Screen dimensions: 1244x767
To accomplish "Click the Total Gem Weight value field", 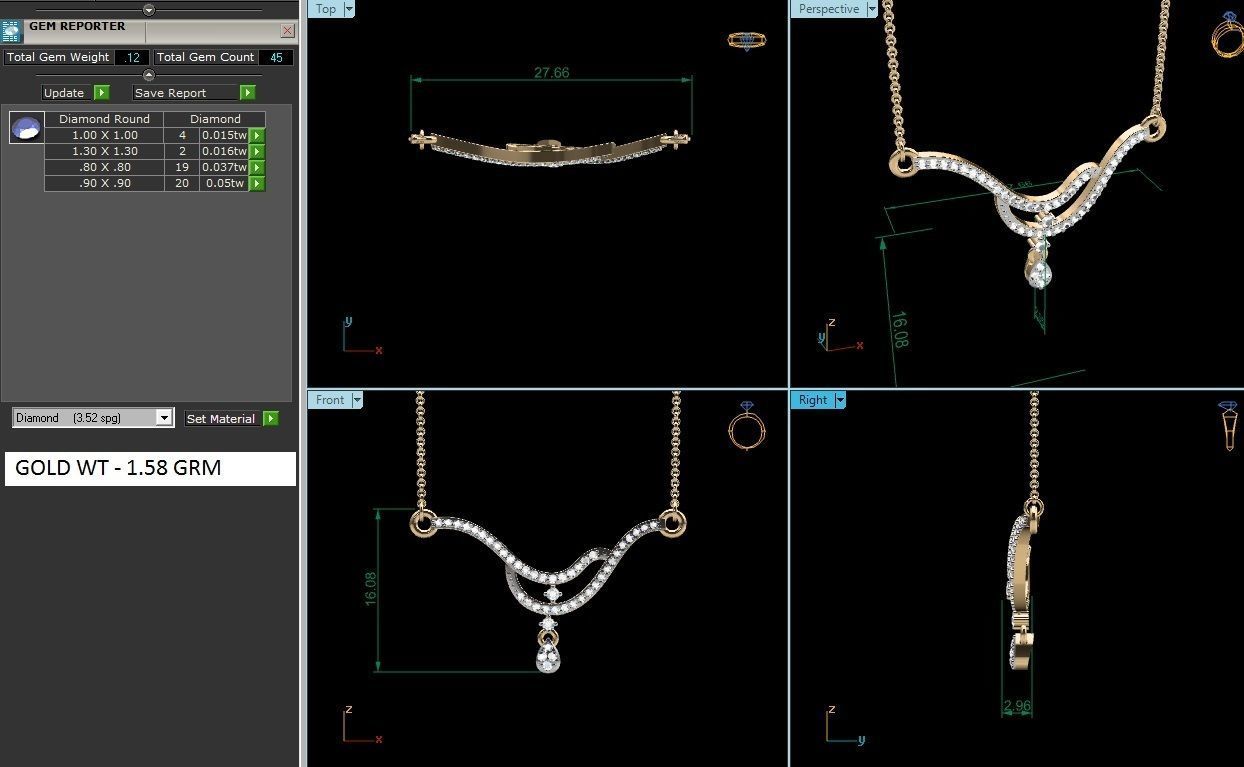I will pyautogui.click(x=132, y=57).
